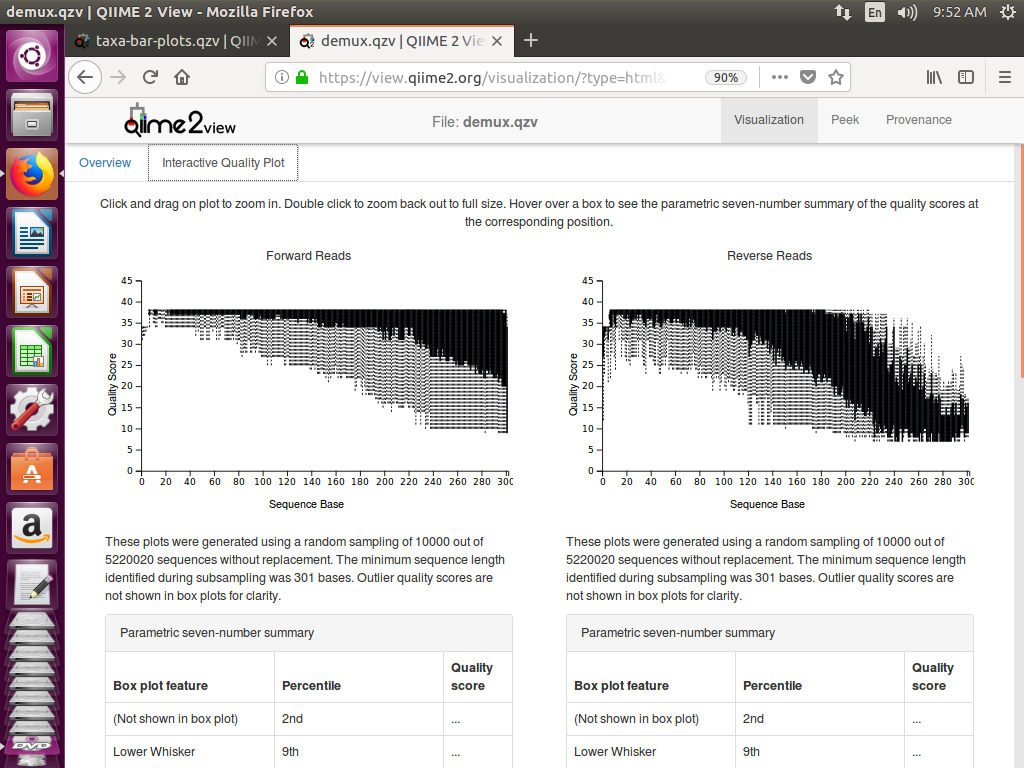Show site information for view.qiime2.org

point(281,77)
